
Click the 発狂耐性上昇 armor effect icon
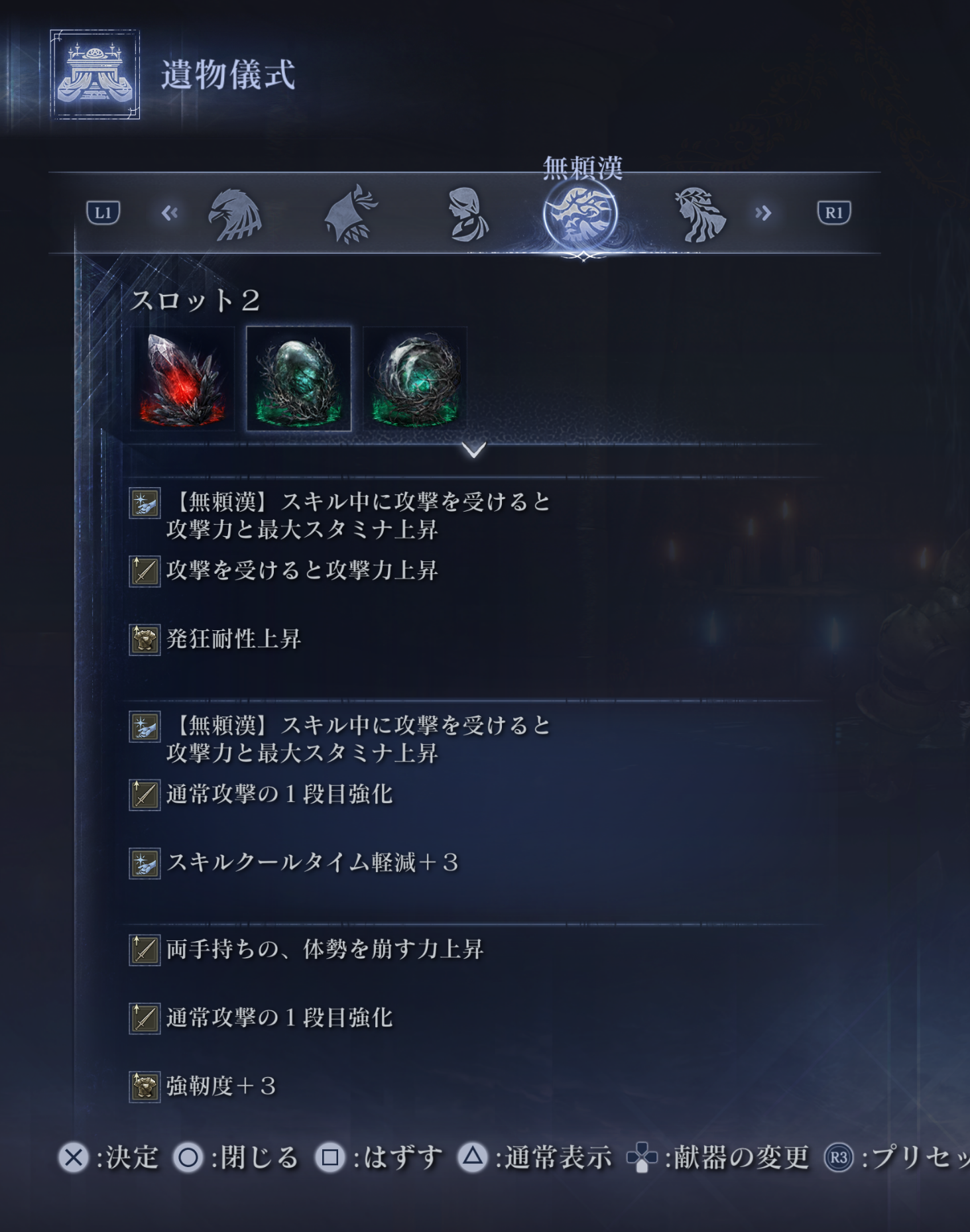tap(145, 640)
